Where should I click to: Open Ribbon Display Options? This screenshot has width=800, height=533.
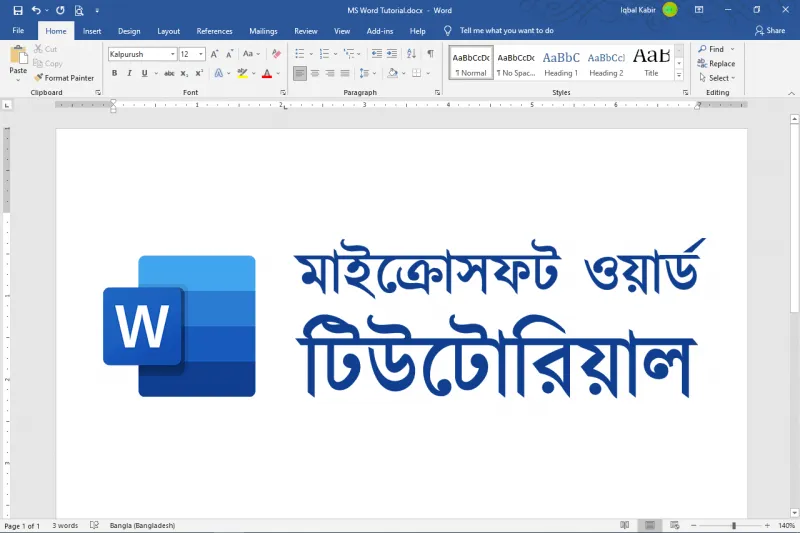click(x=699, y=10)
